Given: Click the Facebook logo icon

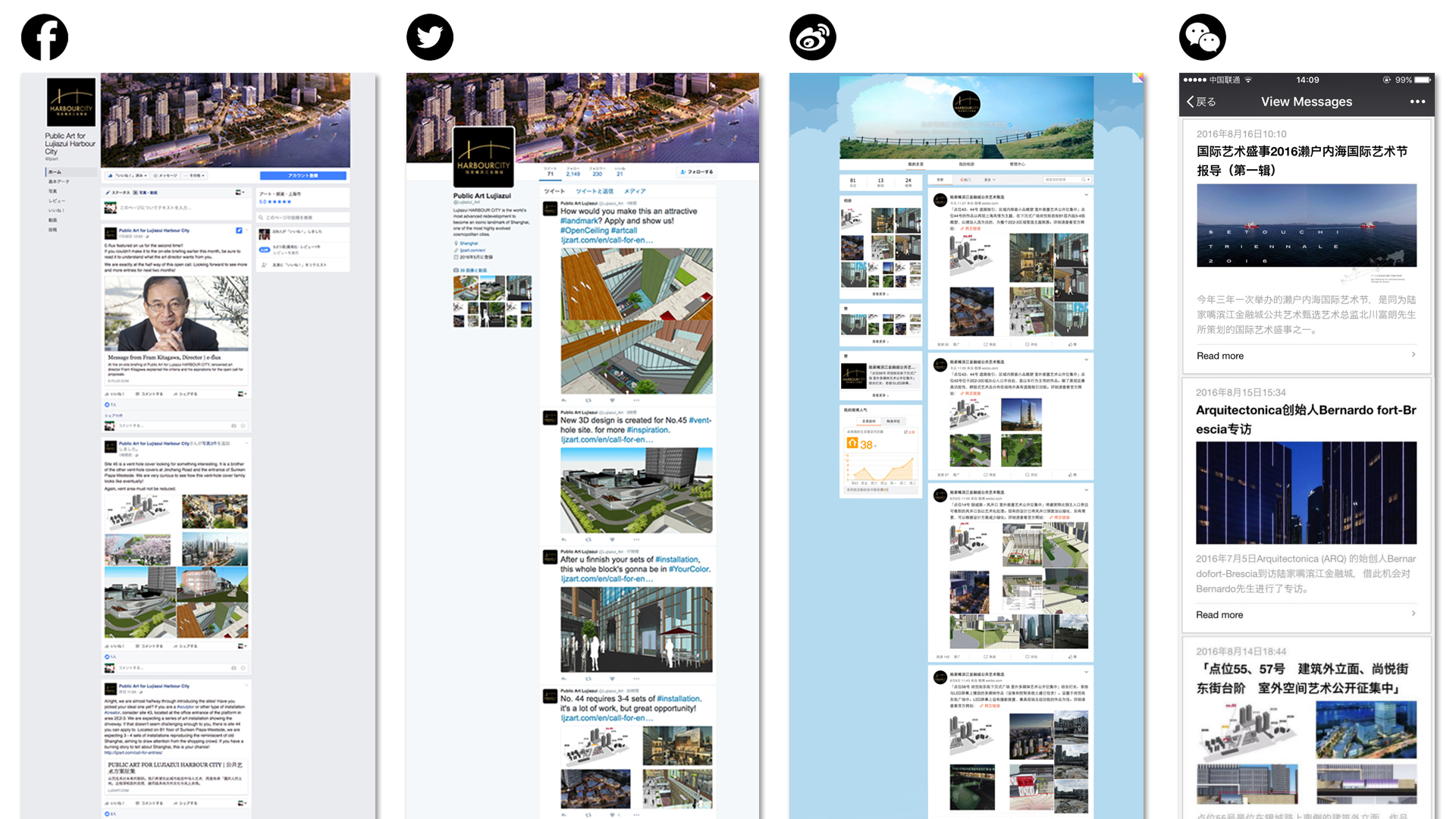Looking at the screenshot, I should [45, 37].
